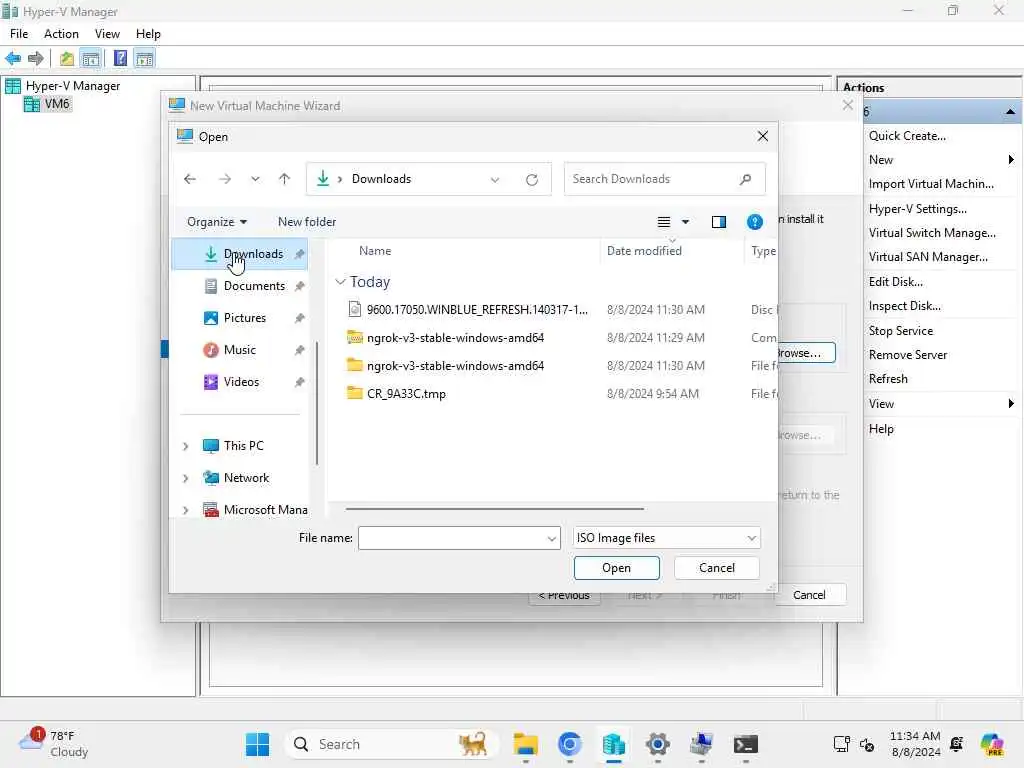Click the show/hide console tree toolbar icon
The image size is (1024, 768).
tap(91, 59)
